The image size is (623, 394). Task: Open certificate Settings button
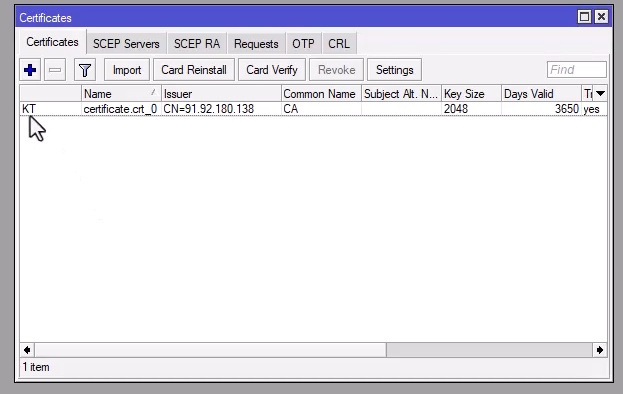pyautogui.click(x=395, y=70)
